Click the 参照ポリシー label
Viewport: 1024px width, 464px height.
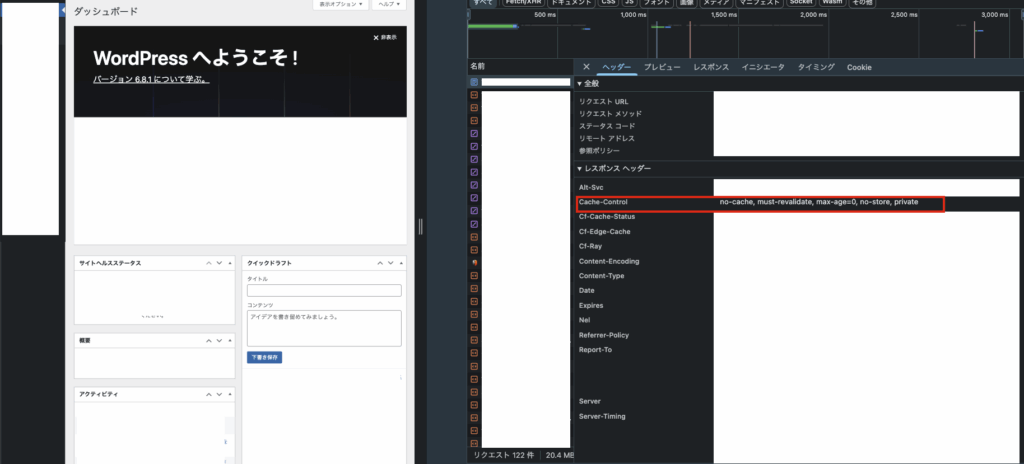point(600,151)
